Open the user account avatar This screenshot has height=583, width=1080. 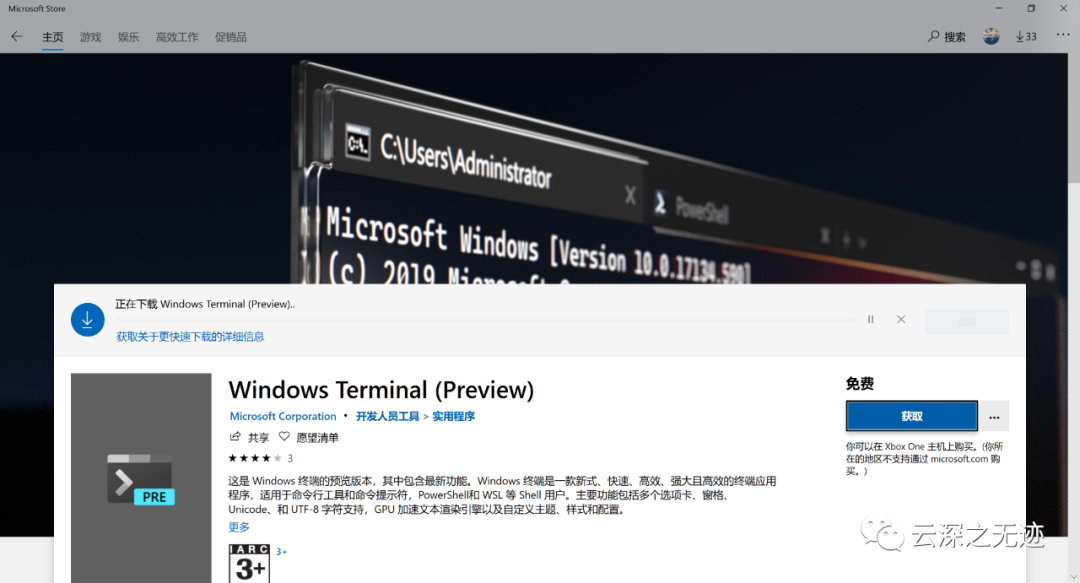[991, 37]
